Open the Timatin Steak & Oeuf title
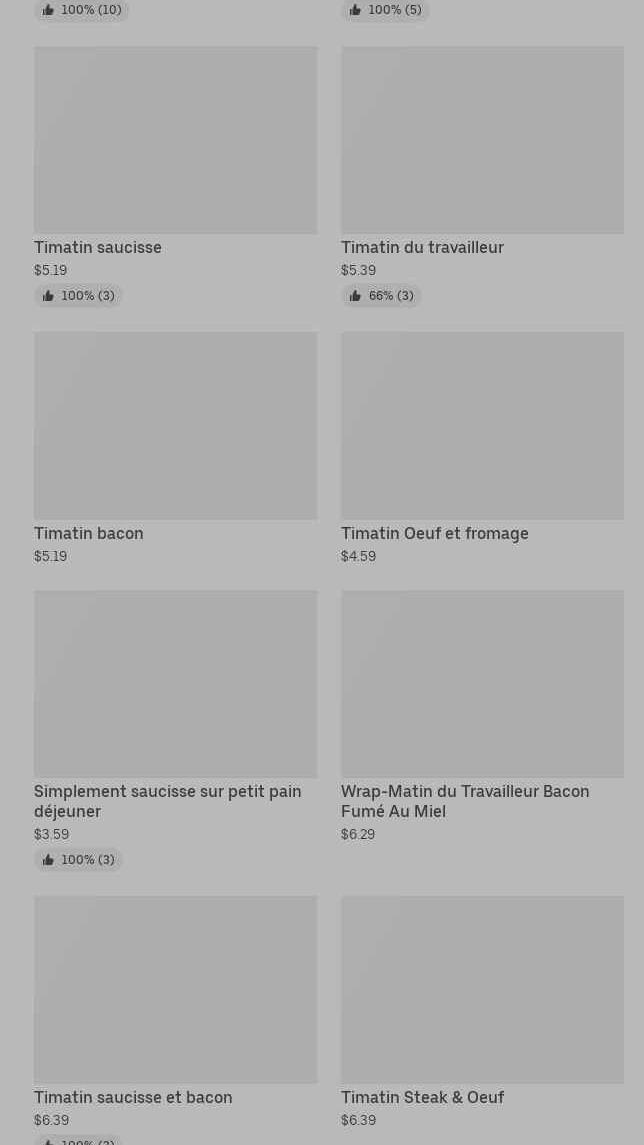This screenshot has height=1145, width=644. [422, 1097]
